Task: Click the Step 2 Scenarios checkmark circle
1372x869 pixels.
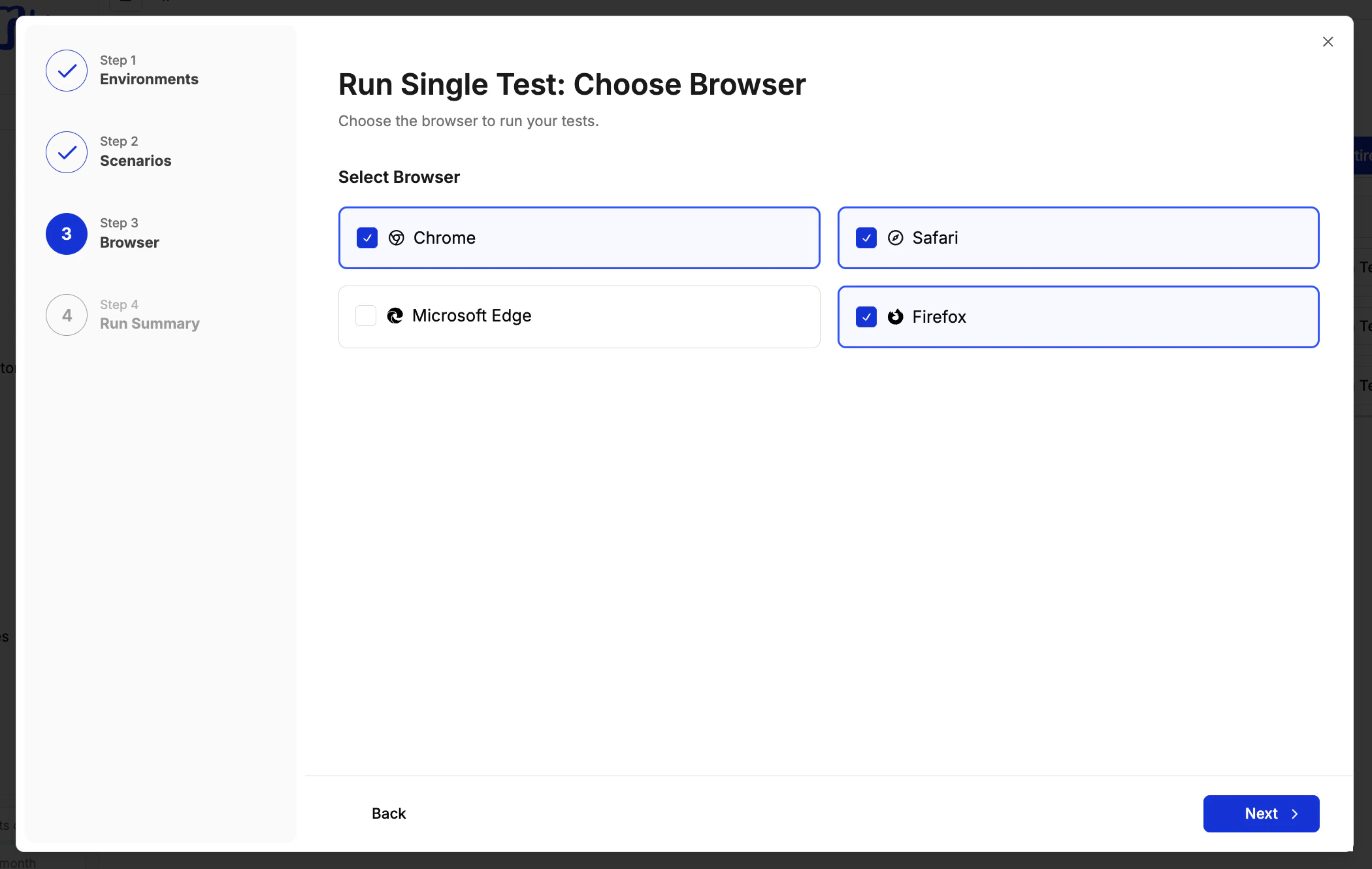Action: [66, 152]
